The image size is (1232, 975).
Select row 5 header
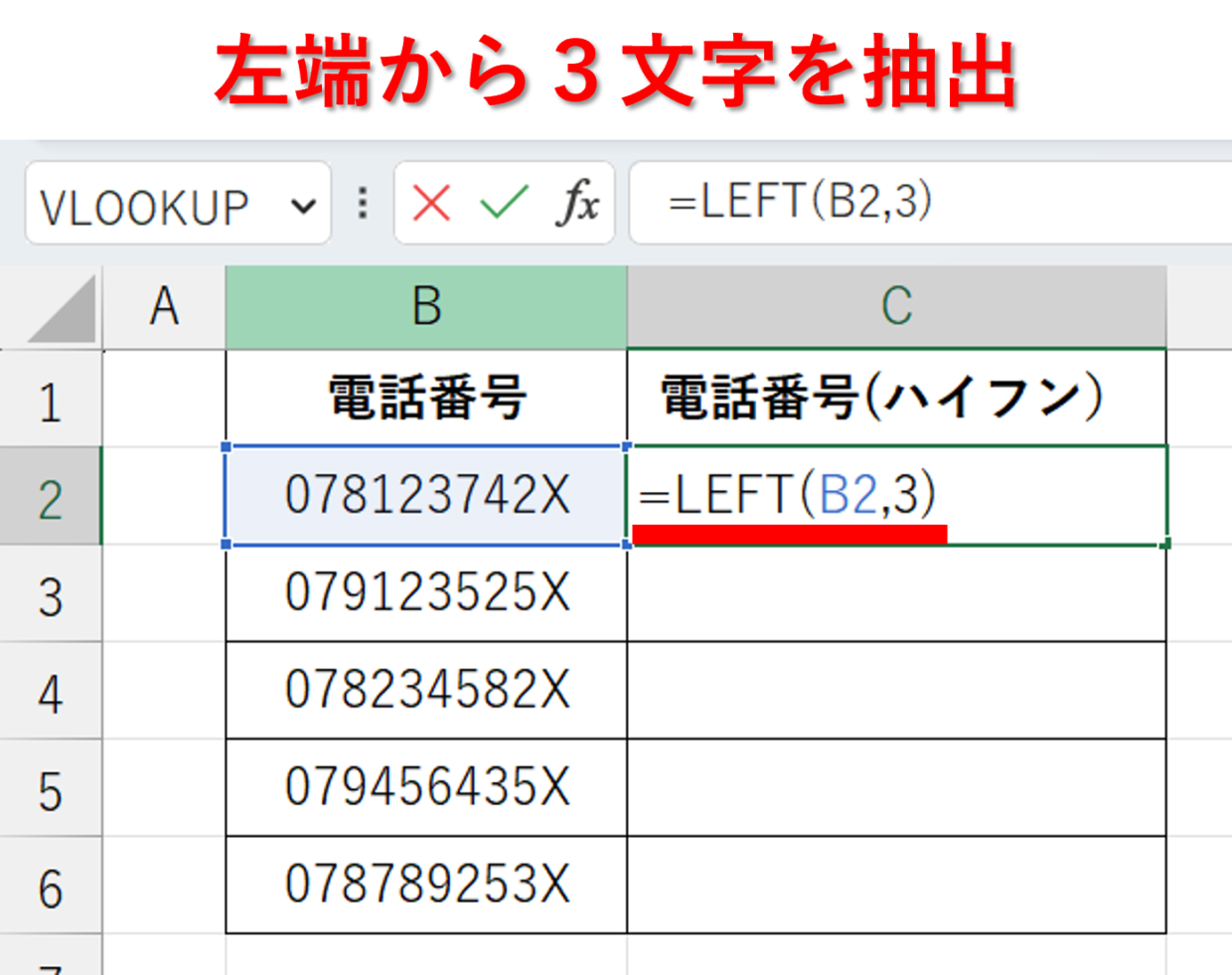pos(51,788)
